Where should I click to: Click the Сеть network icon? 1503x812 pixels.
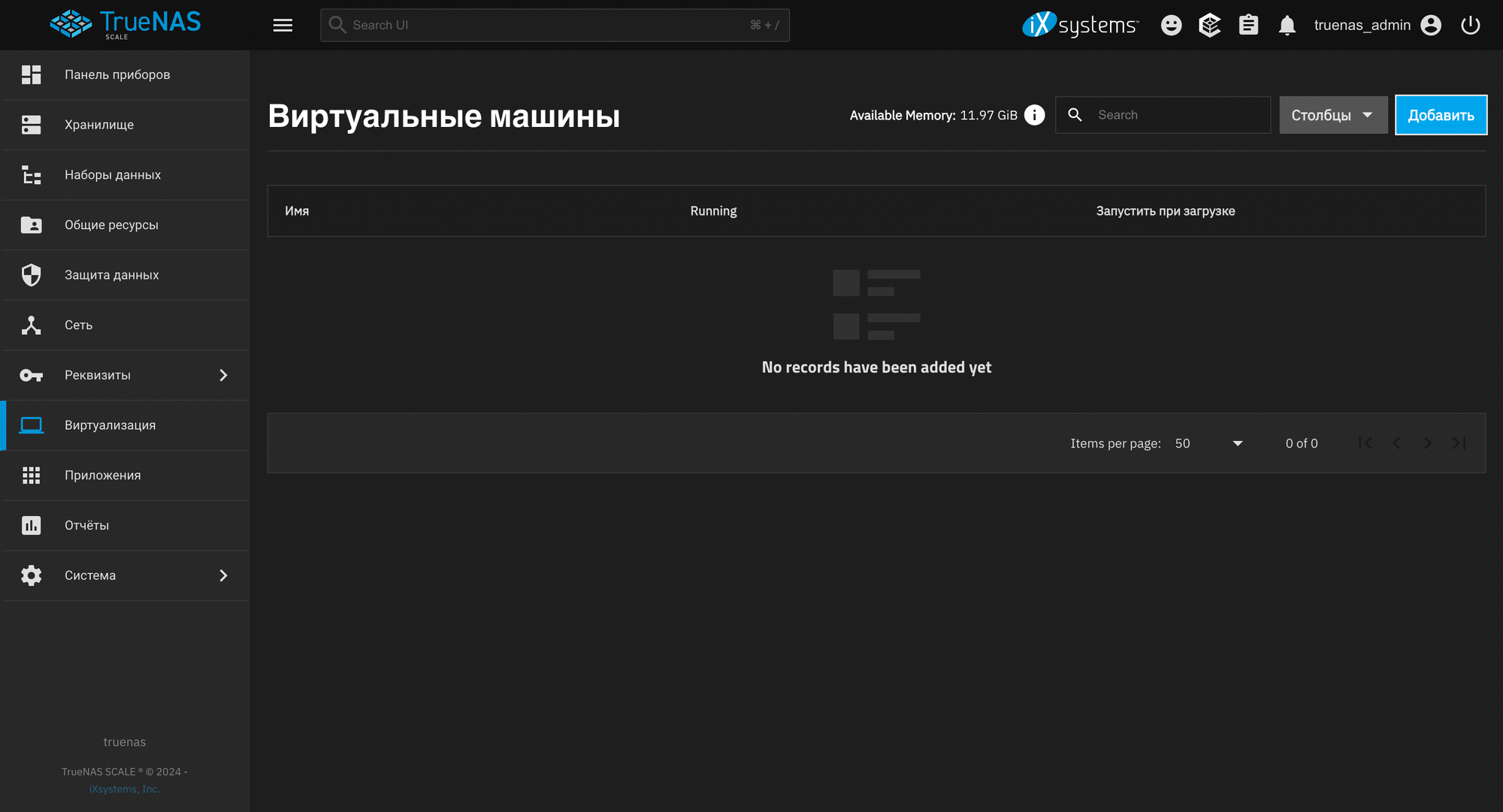(32, 325)
